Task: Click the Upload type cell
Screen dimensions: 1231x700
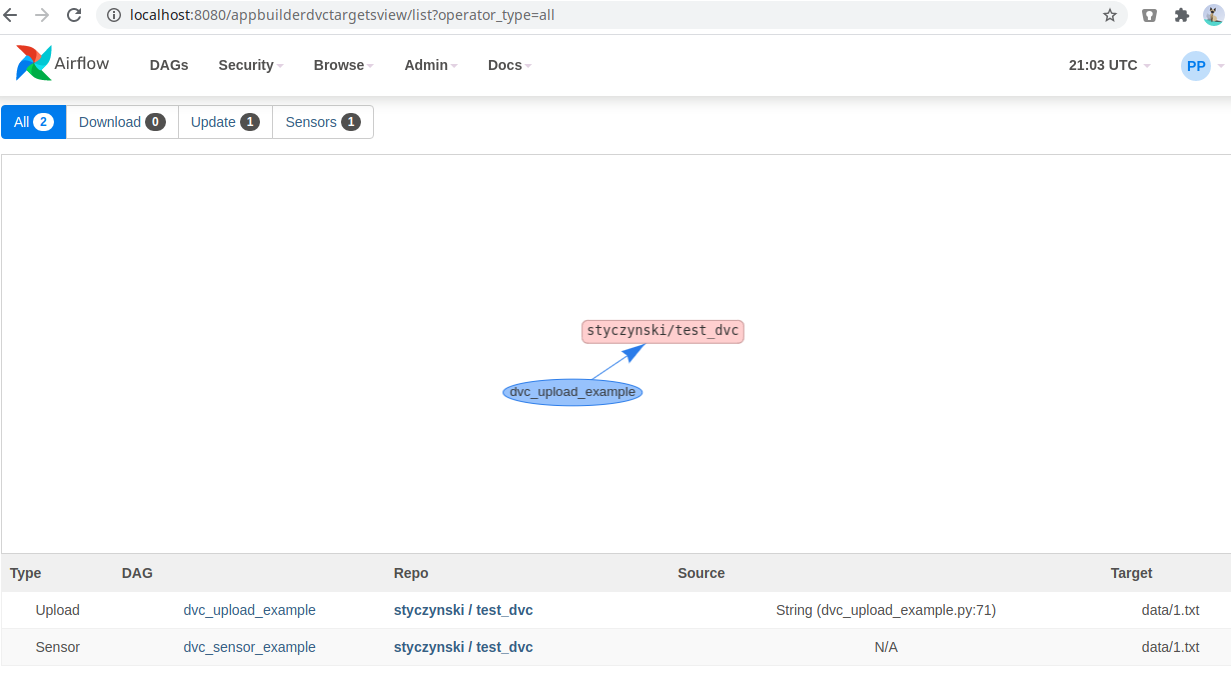Action: (x=57, y=610)
